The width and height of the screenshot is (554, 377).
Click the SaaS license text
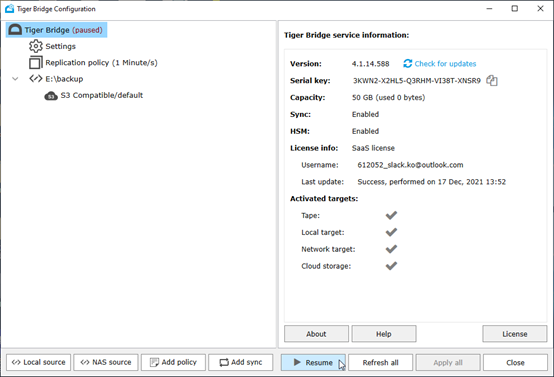coord(373,148)
